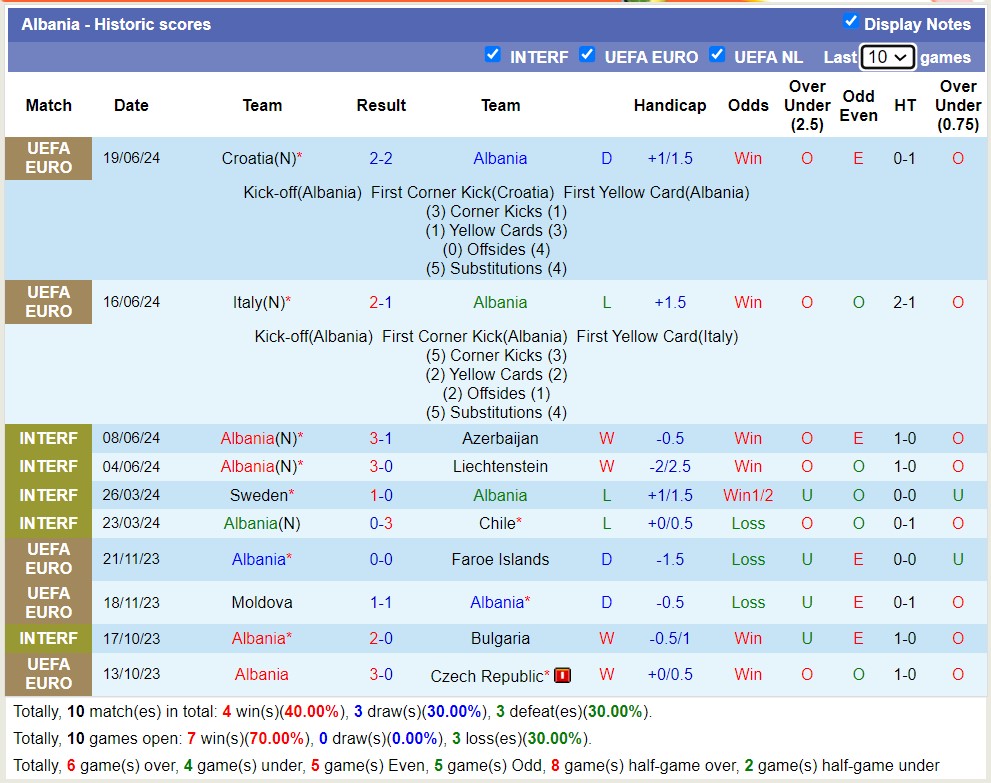Disable the UEFA EURO filter checkbox
Screen dimensions: 991x783
587,55
